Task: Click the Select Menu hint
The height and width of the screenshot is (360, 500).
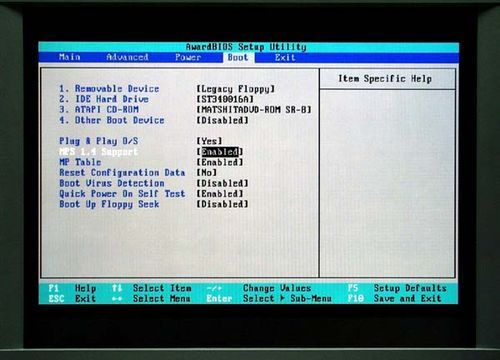Action: click(x=152, y=298)
